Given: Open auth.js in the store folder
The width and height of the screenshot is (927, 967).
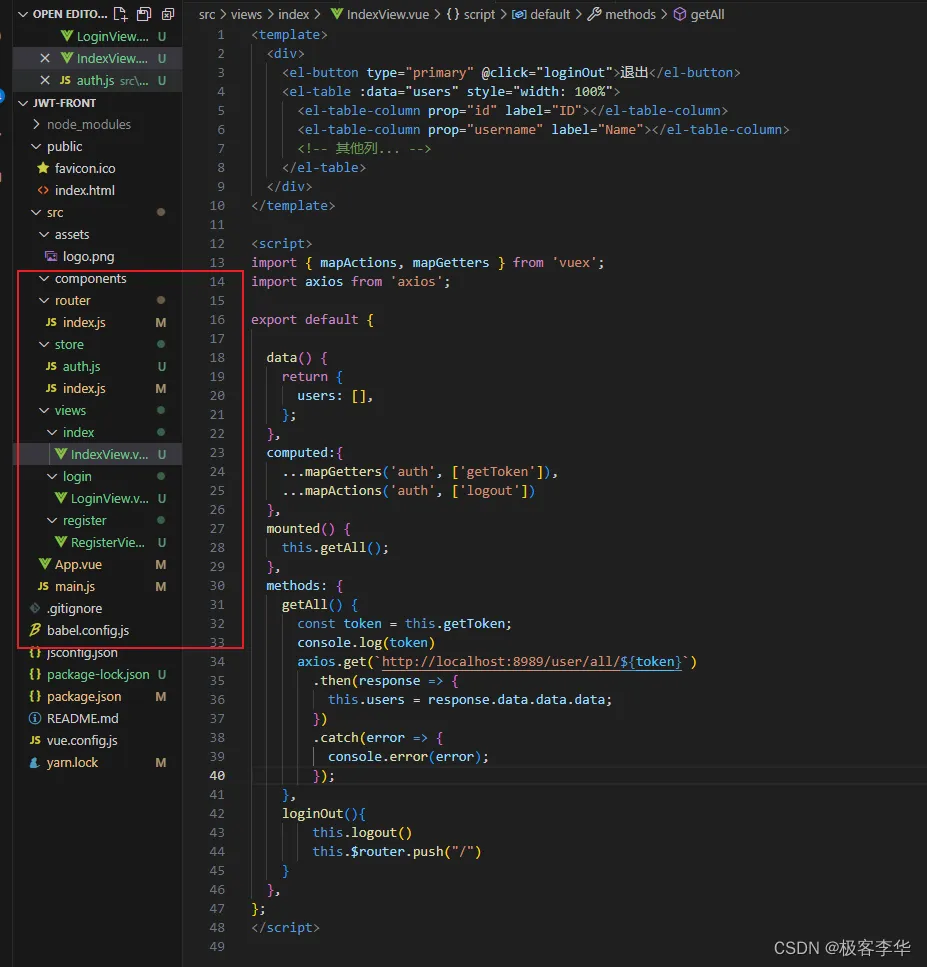Looking at the screenshot, I should 81,366.
